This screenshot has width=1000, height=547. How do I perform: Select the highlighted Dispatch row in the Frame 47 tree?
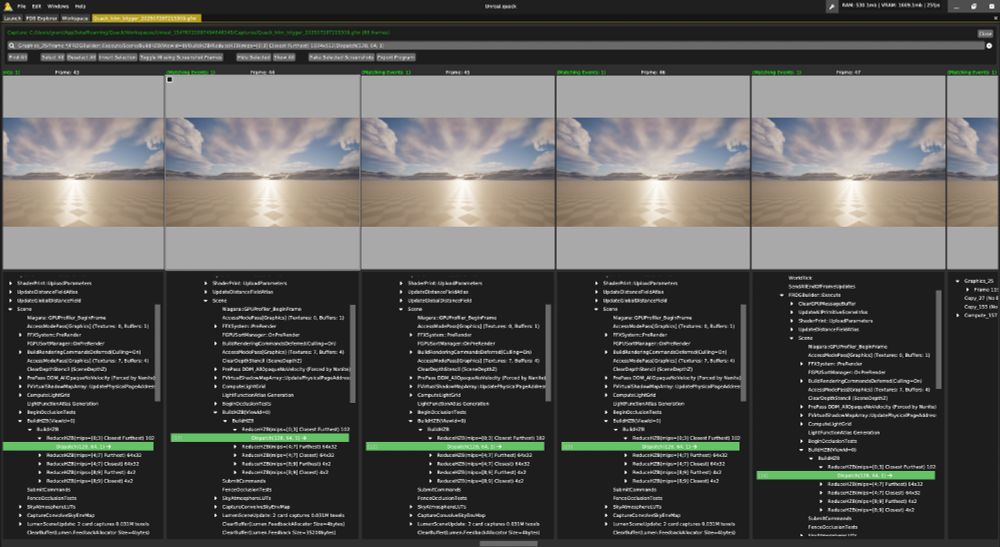point(846,476)
